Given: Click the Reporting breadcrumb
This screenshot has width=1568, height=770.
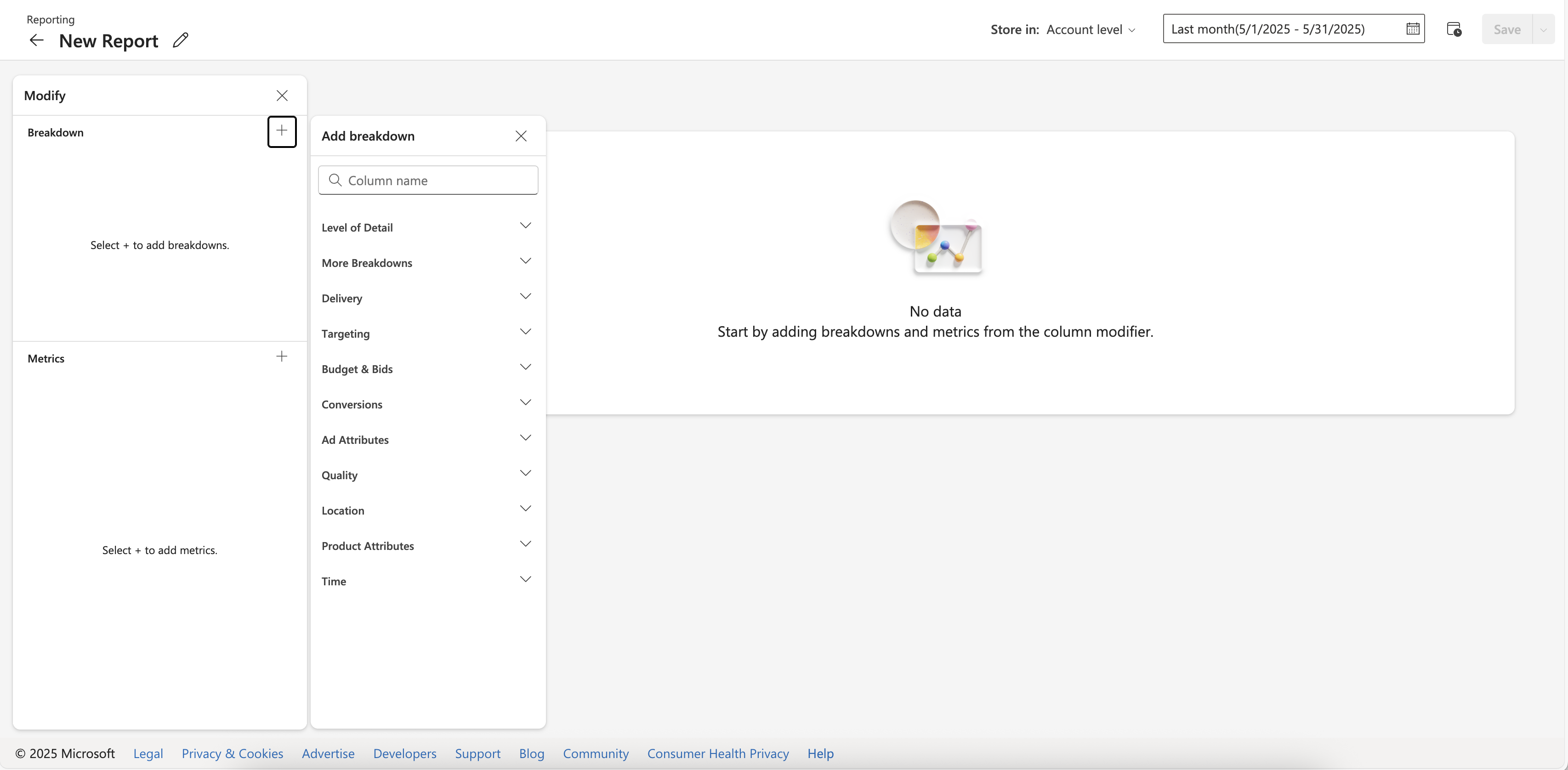Looking at the screenshot, I should [51, 19].
